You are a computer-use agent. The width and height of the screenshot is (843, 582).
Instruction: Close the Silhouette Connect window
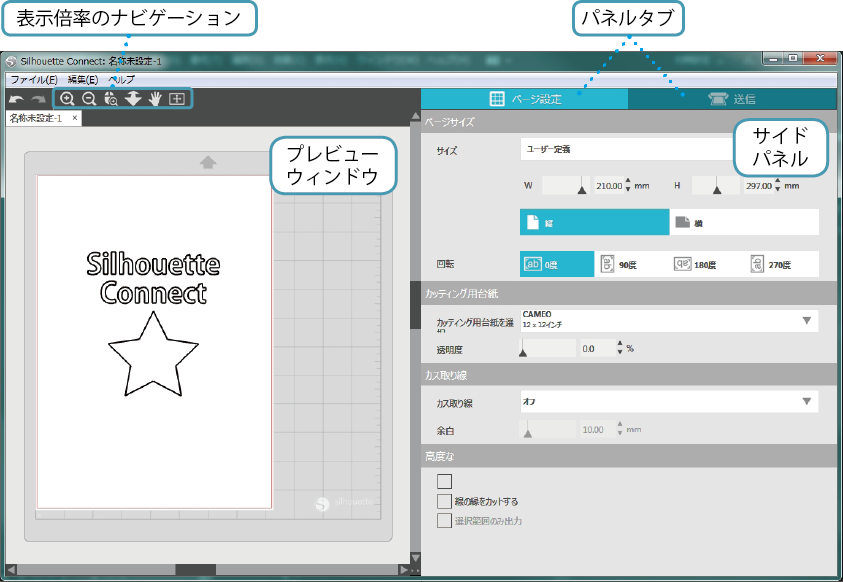(x=820, y=58)
